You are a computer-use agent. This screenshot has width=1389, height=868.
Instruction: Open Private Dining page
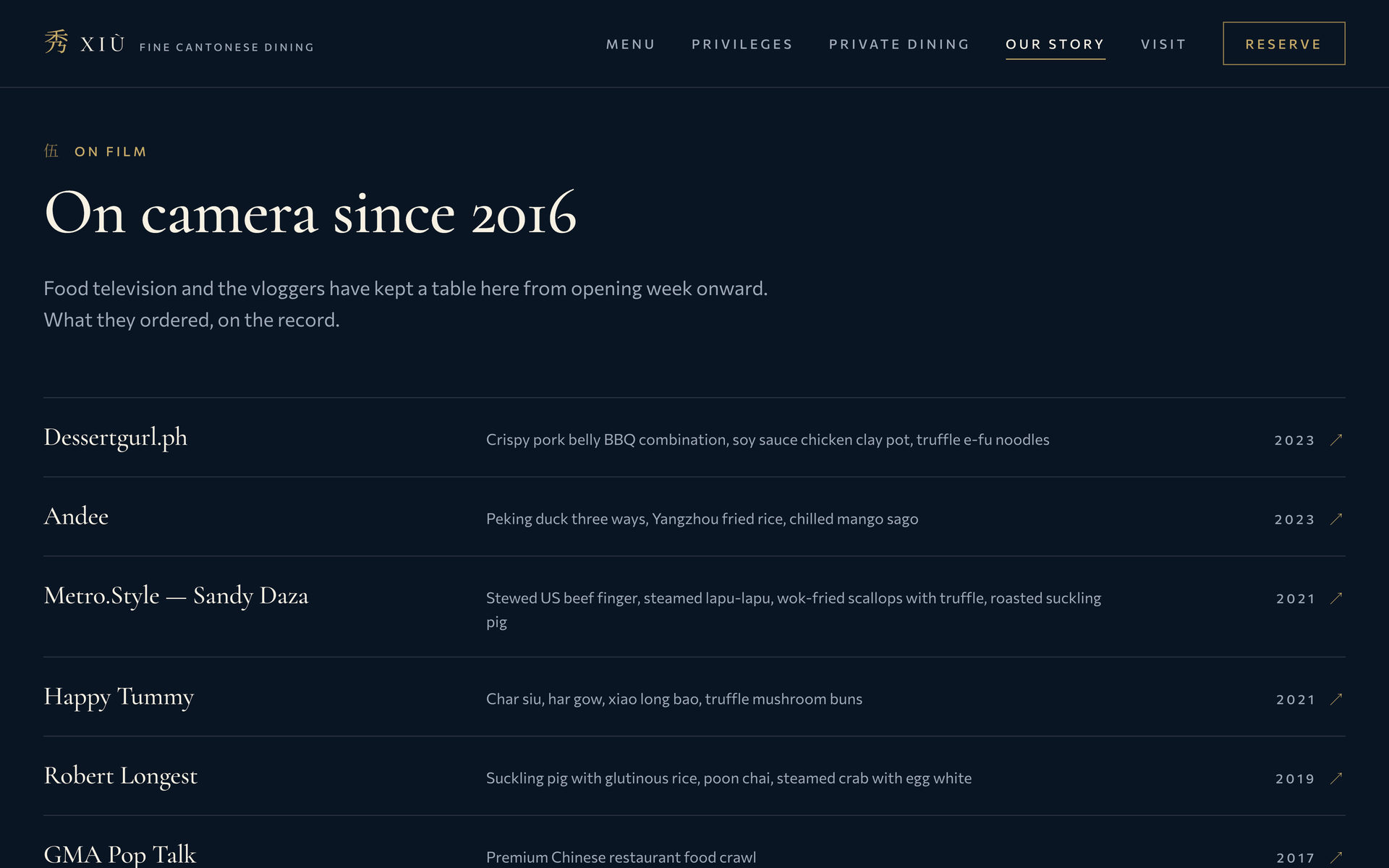point(899,44)
